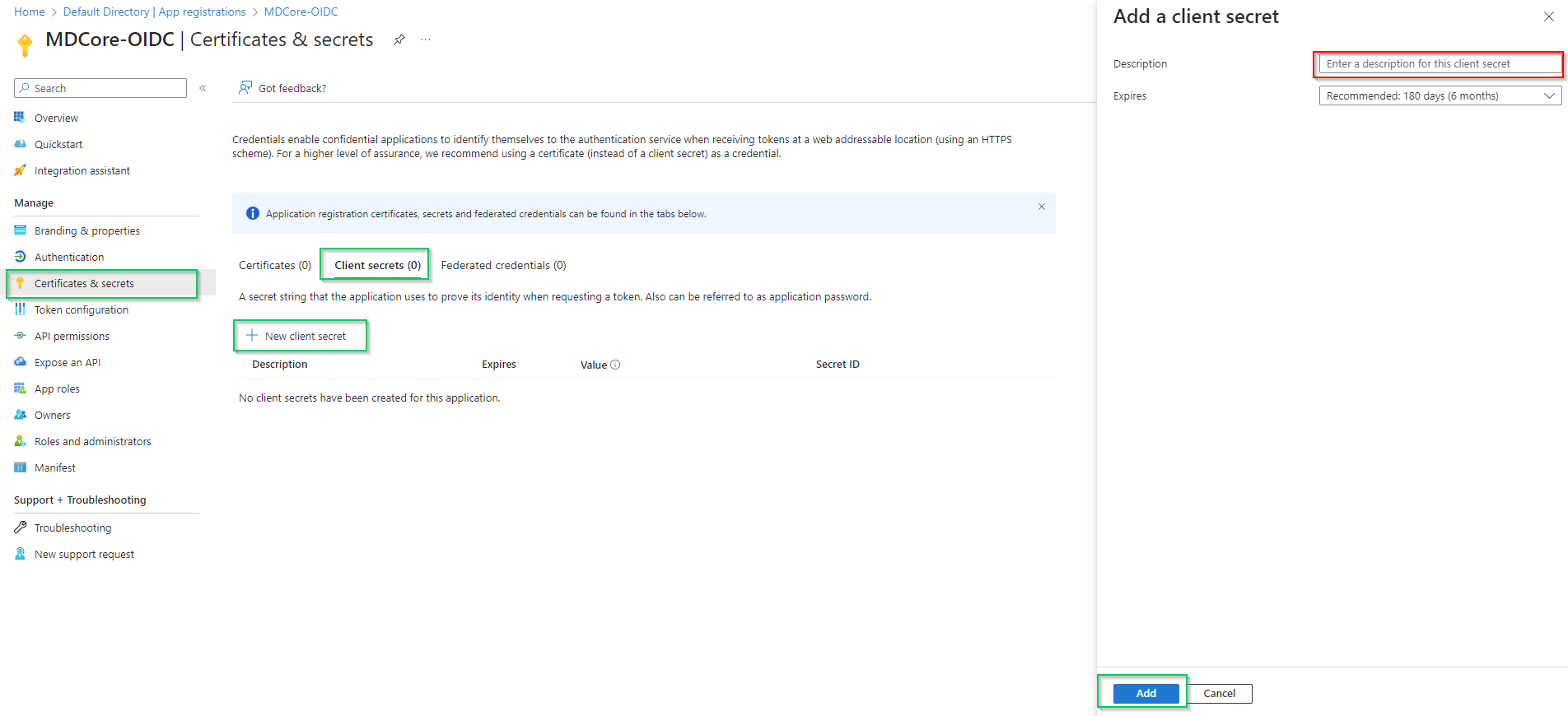Click the New support request icon

(20, 554)
